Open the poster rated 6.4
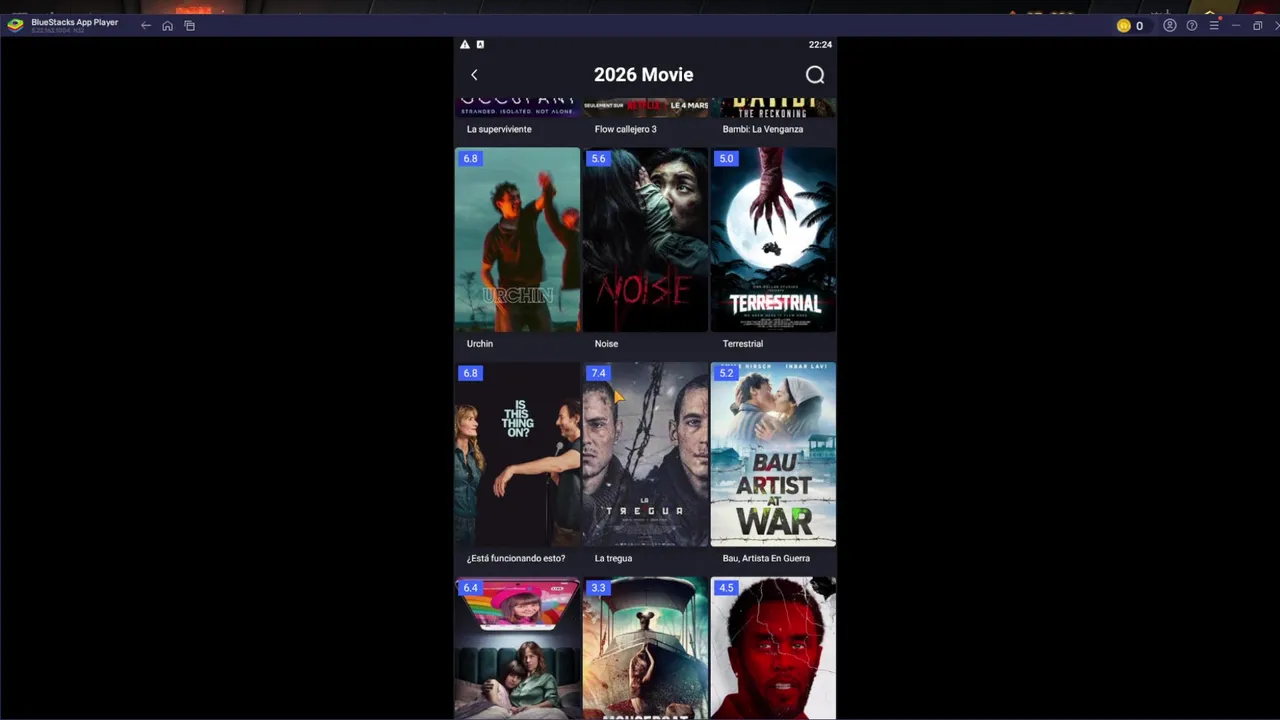This screenshot has height=720, width=1280. click(517, 648)
